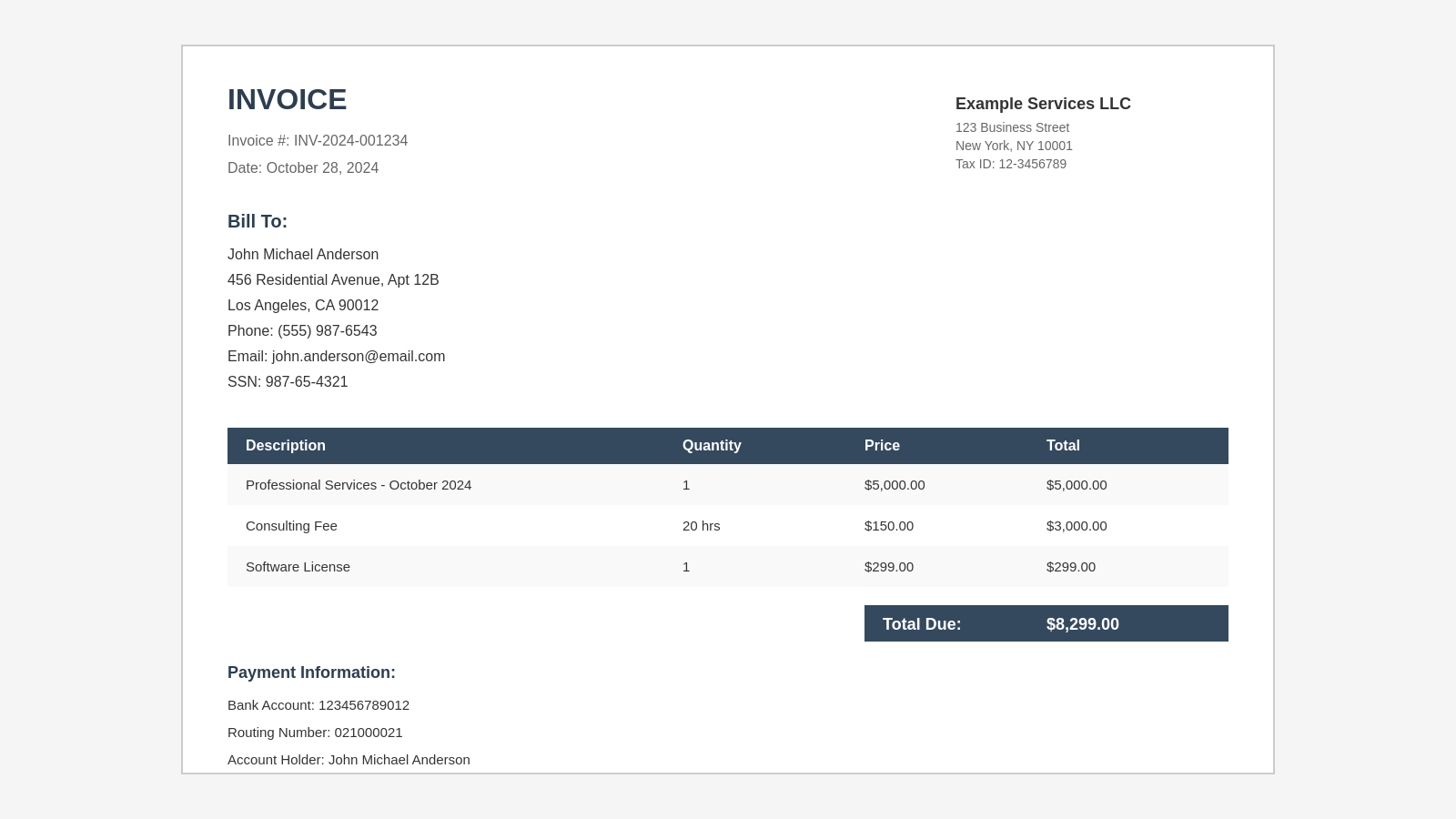Click the phone number line
The image size is (1456, 819).
point(302,331)
